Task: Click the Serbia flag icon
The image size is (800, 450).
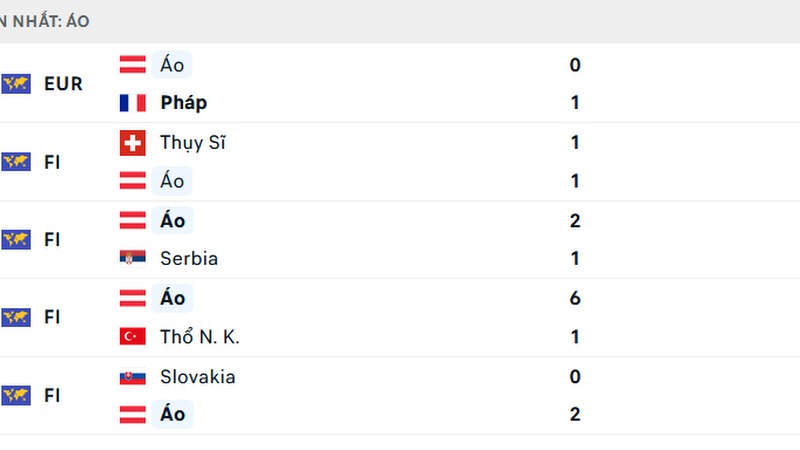Action: pos(132,258)
